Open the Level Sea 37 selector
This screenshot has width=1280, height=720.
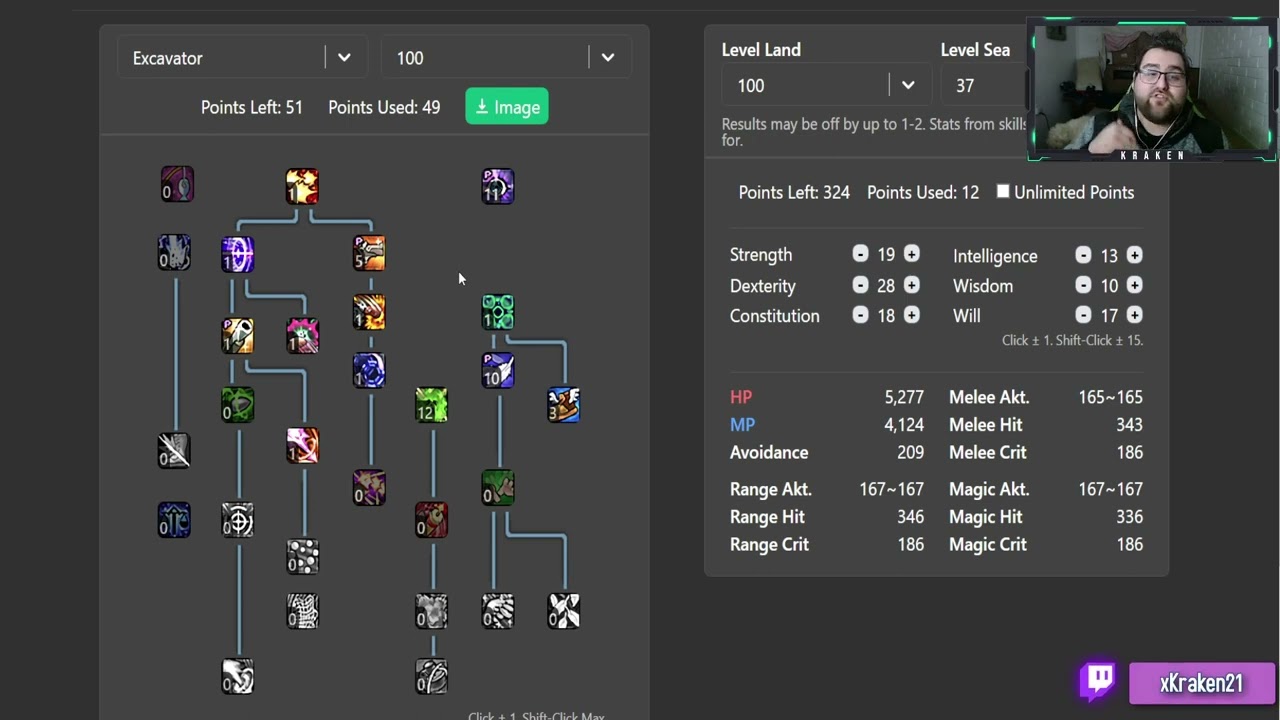coord(984,85)
